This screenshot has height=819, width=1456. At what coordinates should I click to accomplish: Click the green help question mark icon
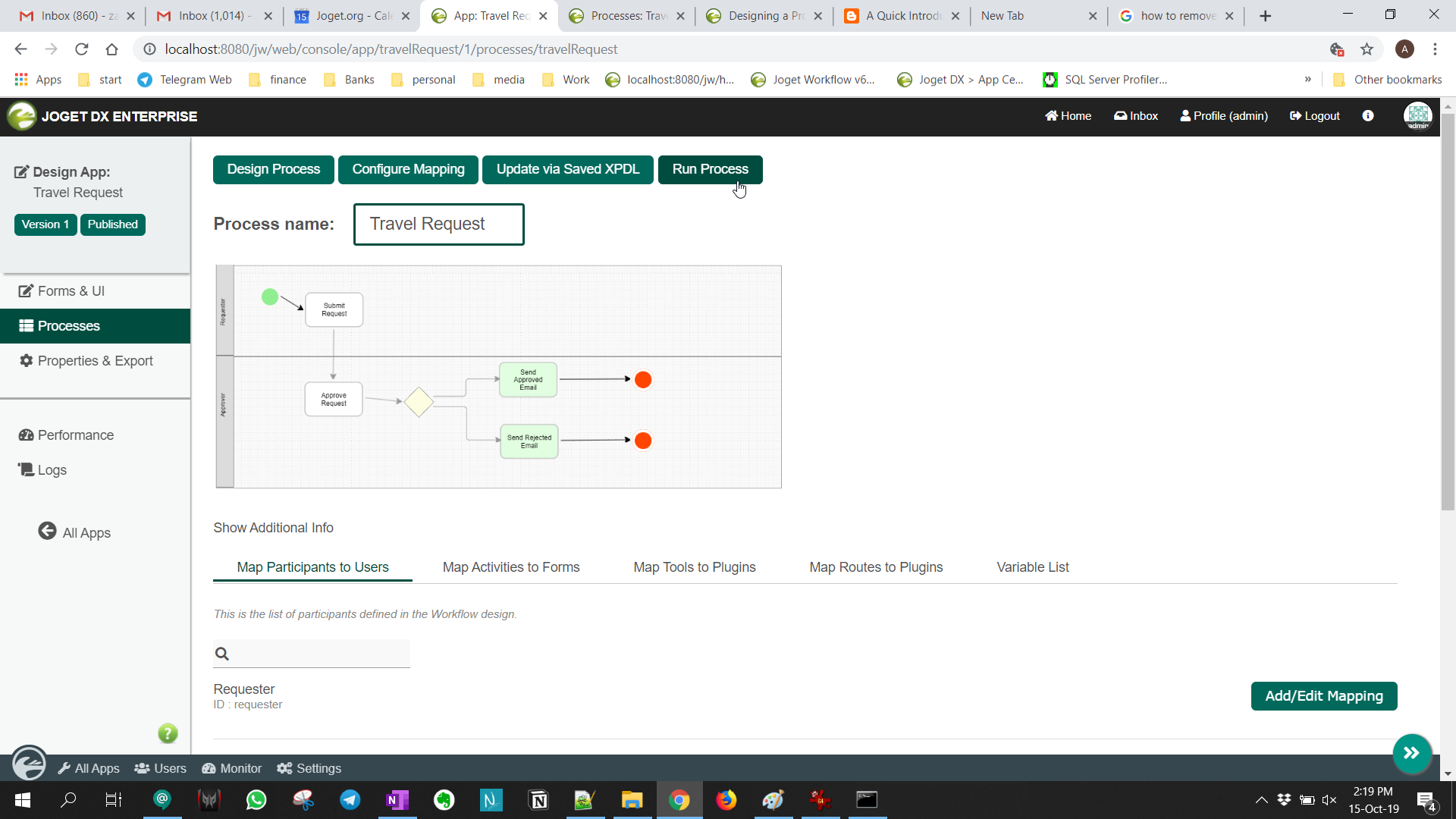(x=168, y=733)
